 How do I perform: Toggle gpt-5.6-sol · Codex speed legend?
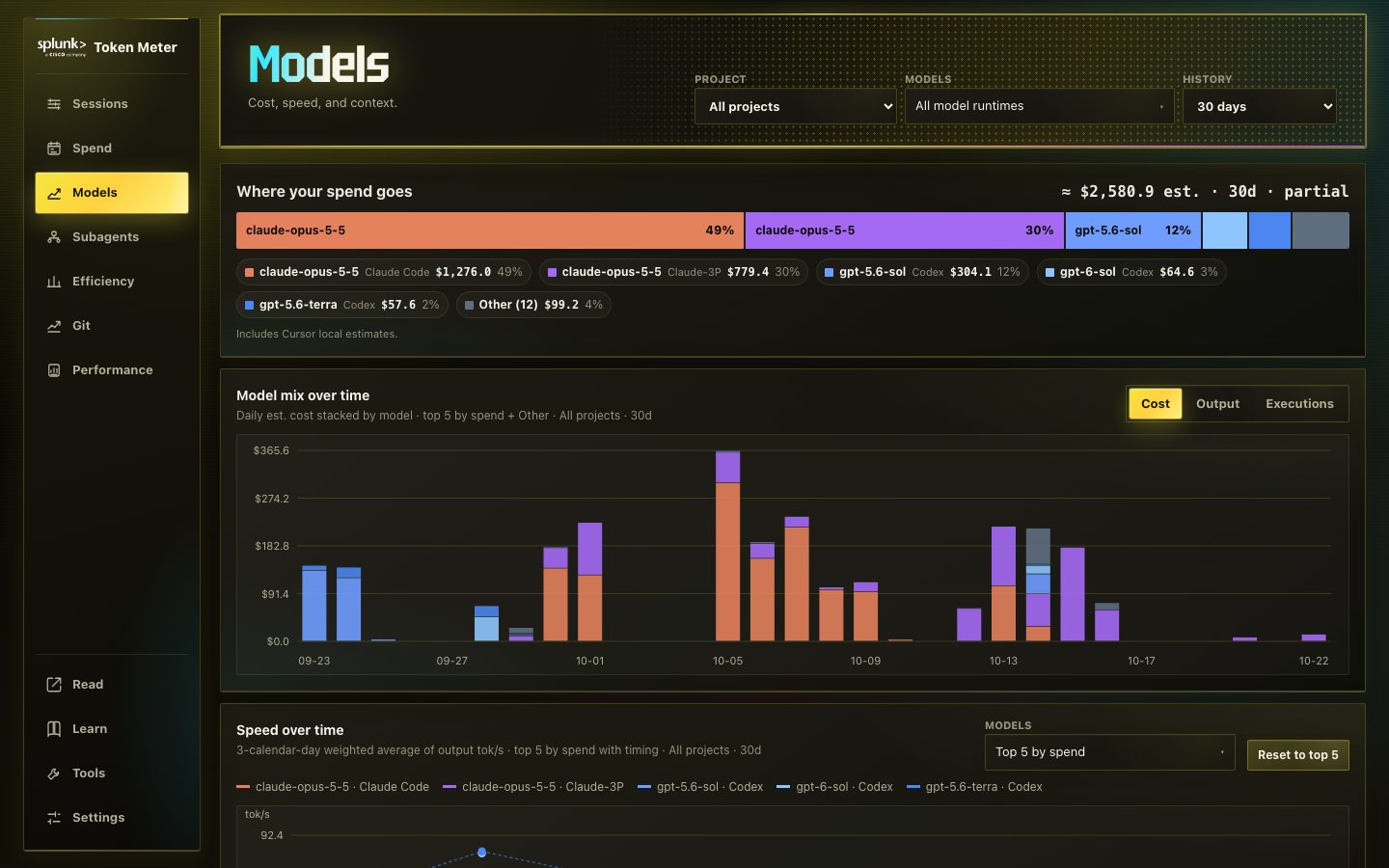[x=700, y=787]
